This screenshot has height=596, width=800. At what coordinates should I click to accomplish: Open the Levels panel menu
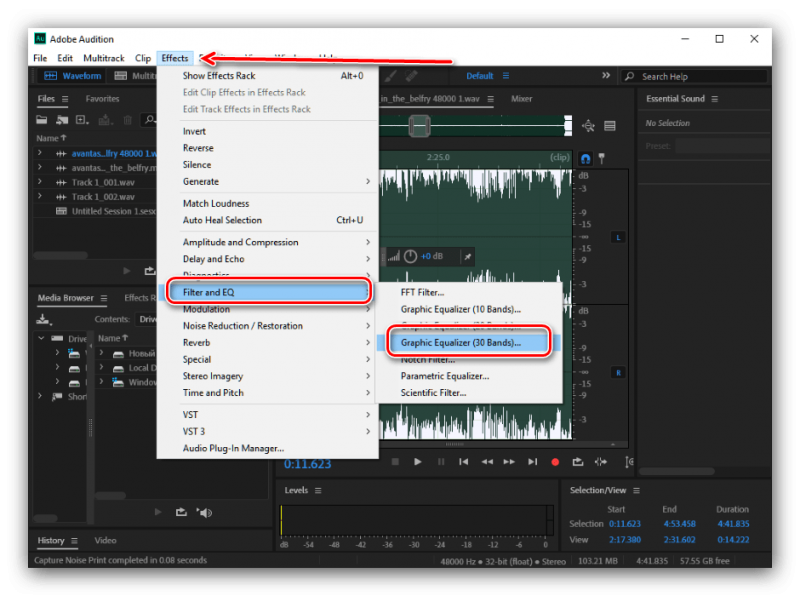[x=318, y=490]
